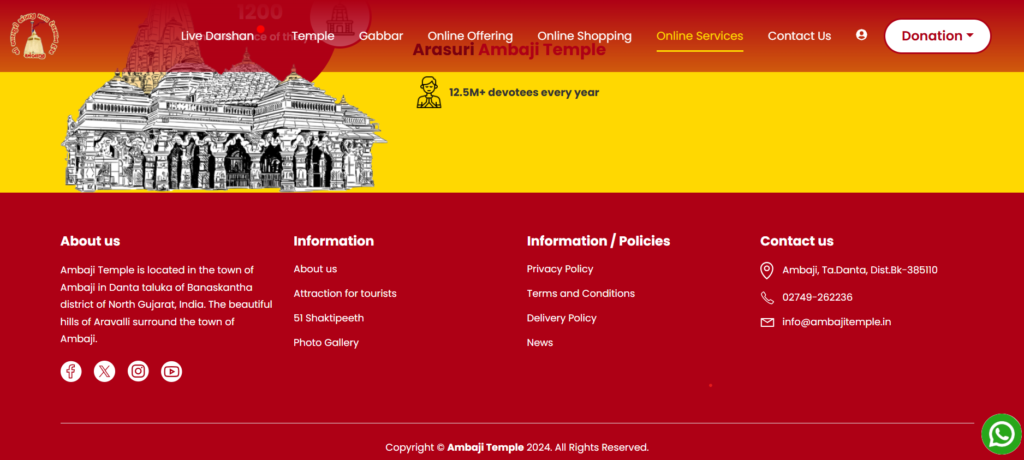Open the Temple menu item
This screenshot has height=460, width=1024.
click(313, 36)
